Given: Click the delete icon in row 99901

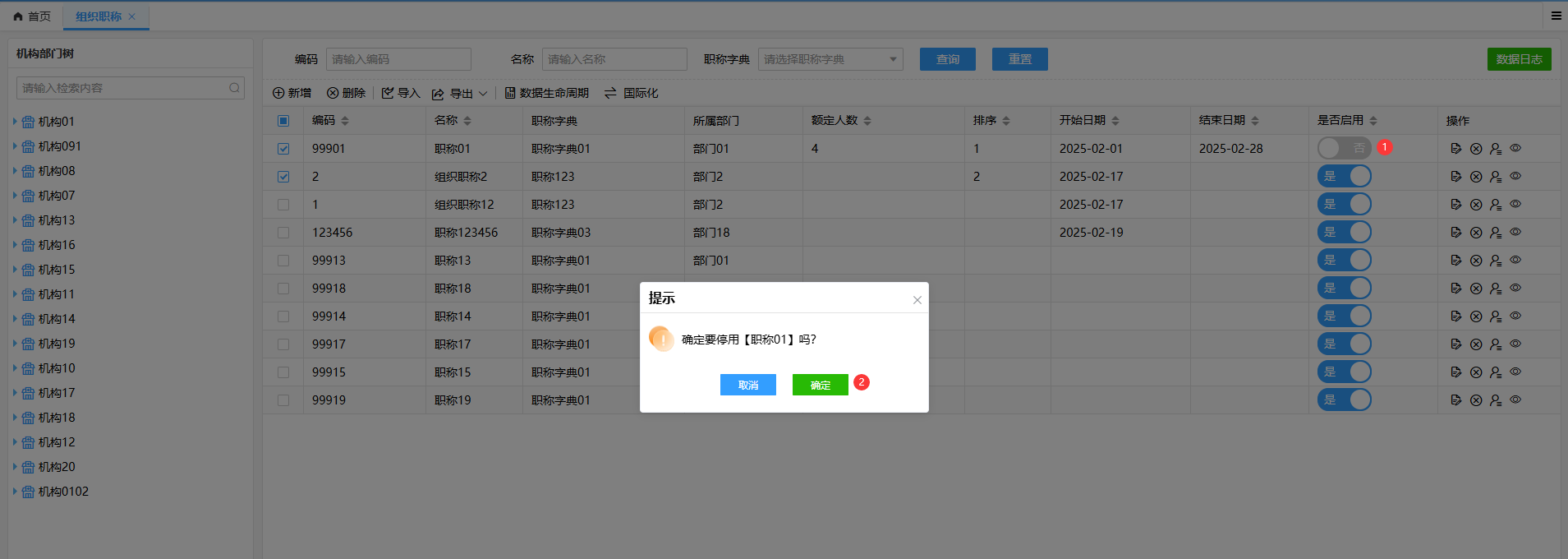Looking at the screenshot, I should point(1476,149).
